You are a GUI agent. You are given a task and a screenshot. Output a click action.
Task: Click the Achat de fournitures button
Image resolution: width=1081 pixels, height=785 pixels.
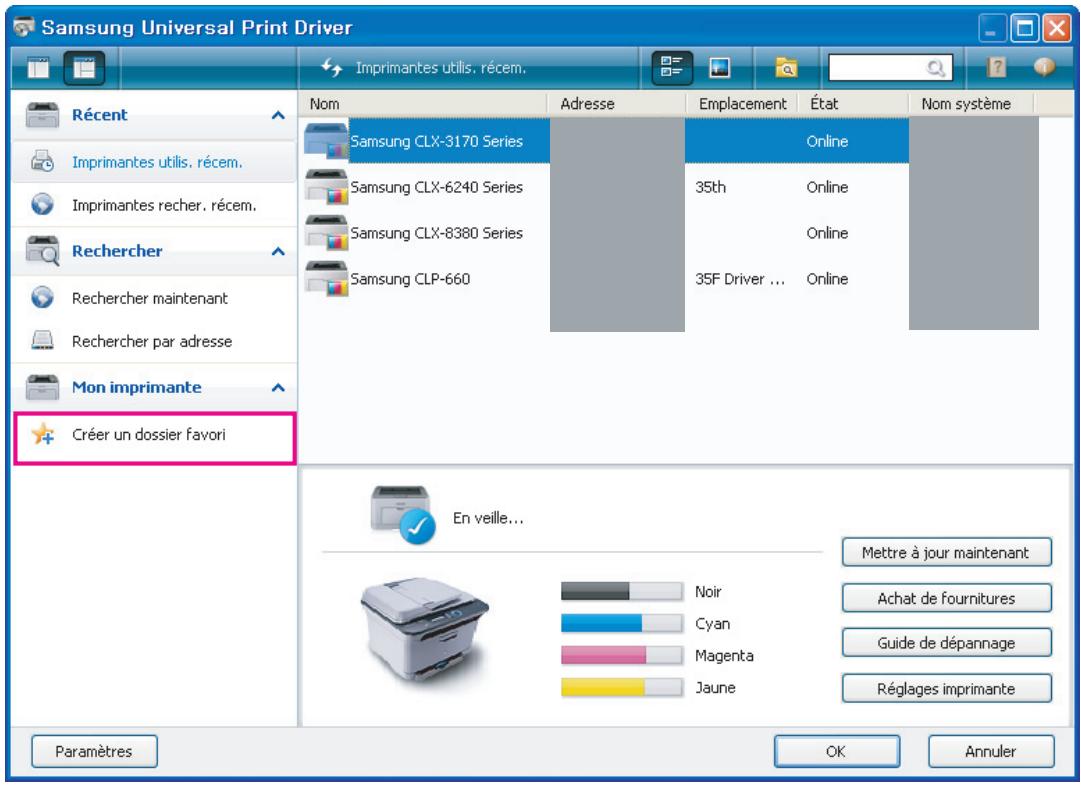coord(947,598)
